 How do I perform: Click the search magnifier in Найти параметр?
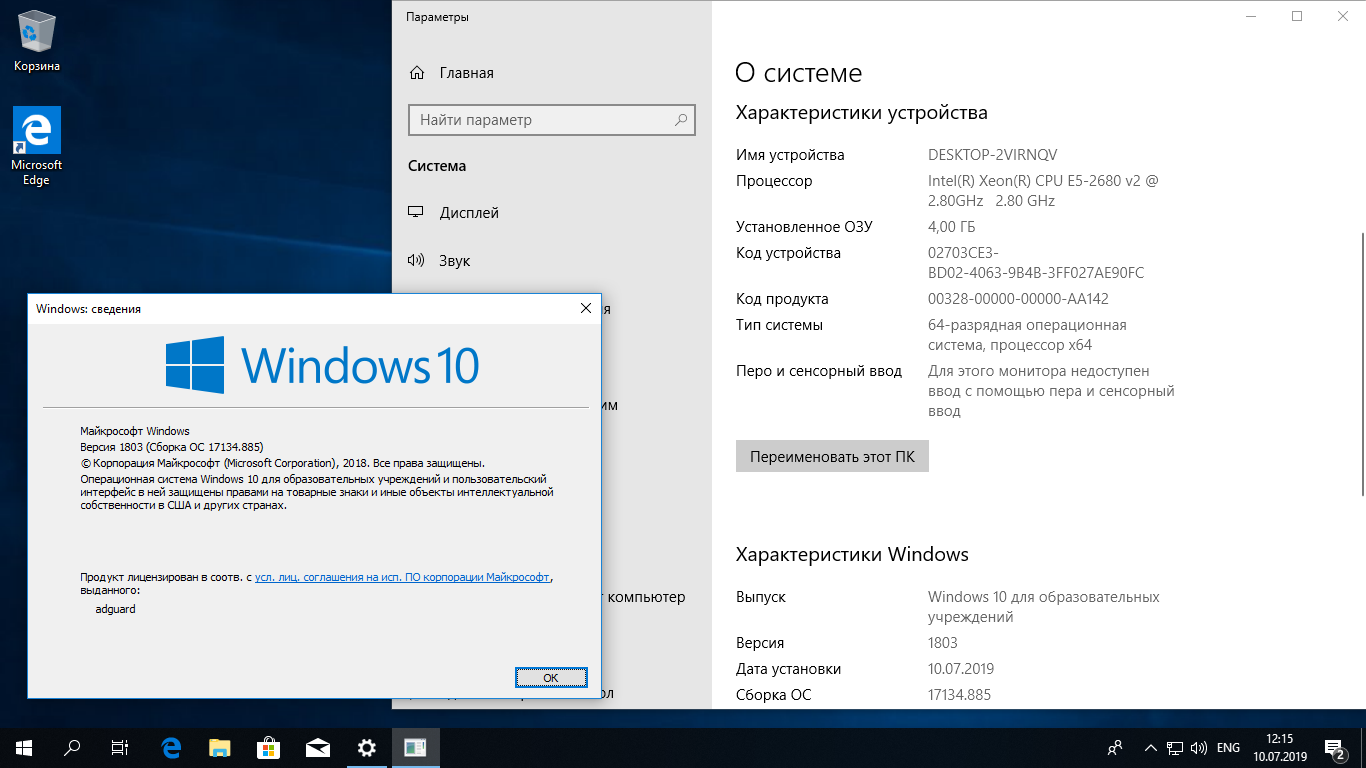(x=681, y=120)
